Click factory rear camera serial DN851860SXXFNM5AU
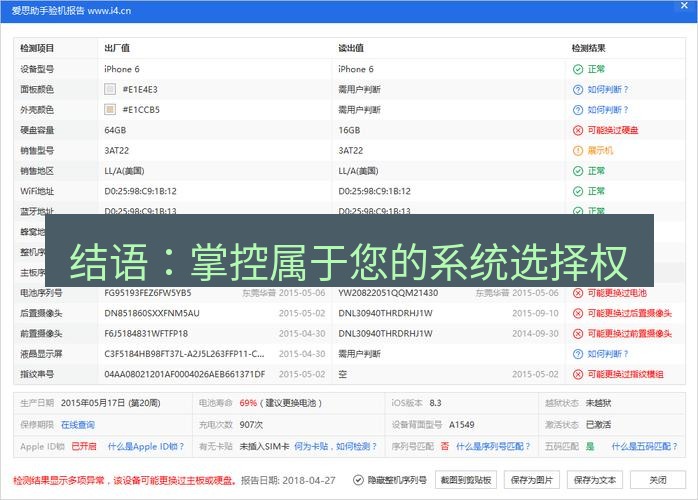The image size is (698, 500). coord(152,313)
